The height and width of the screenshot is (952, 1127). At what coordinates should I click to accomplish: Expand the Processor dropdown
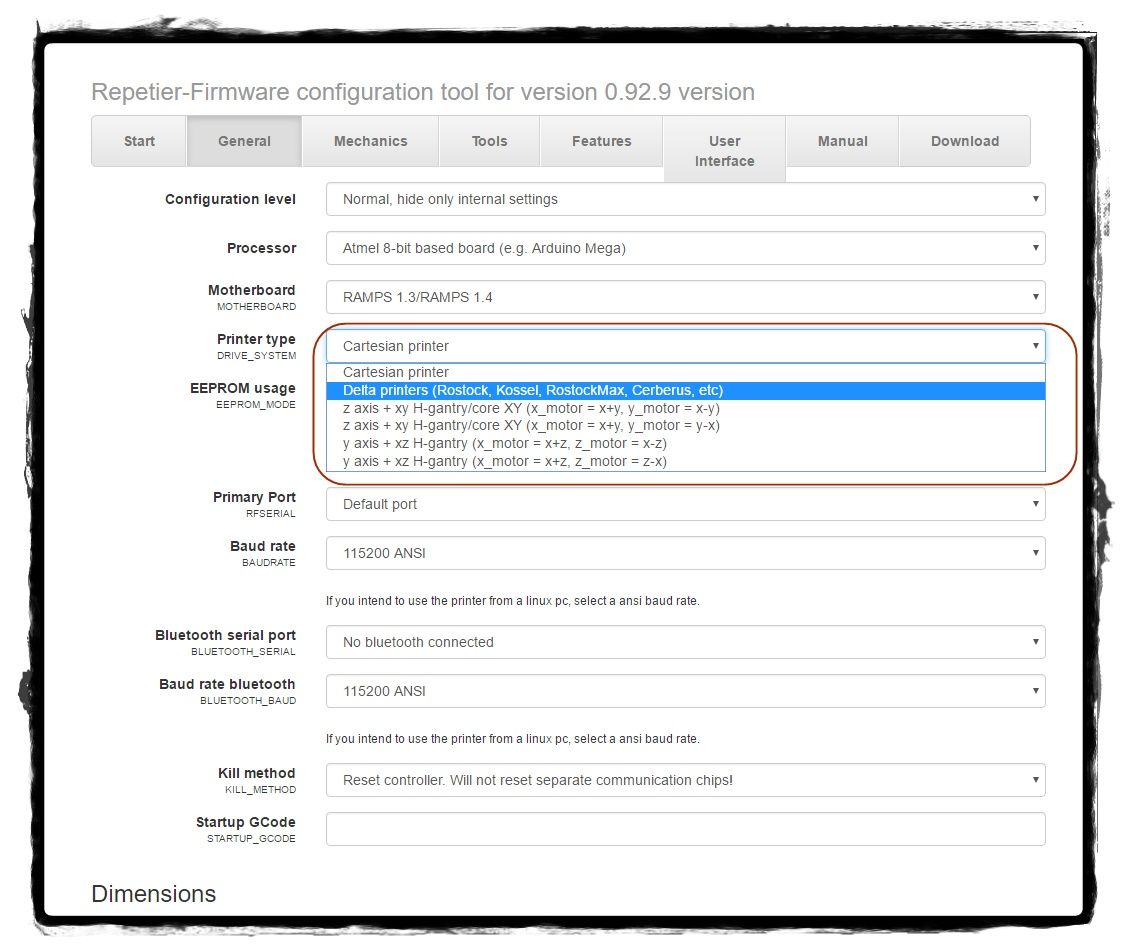(x=686, y=248)
